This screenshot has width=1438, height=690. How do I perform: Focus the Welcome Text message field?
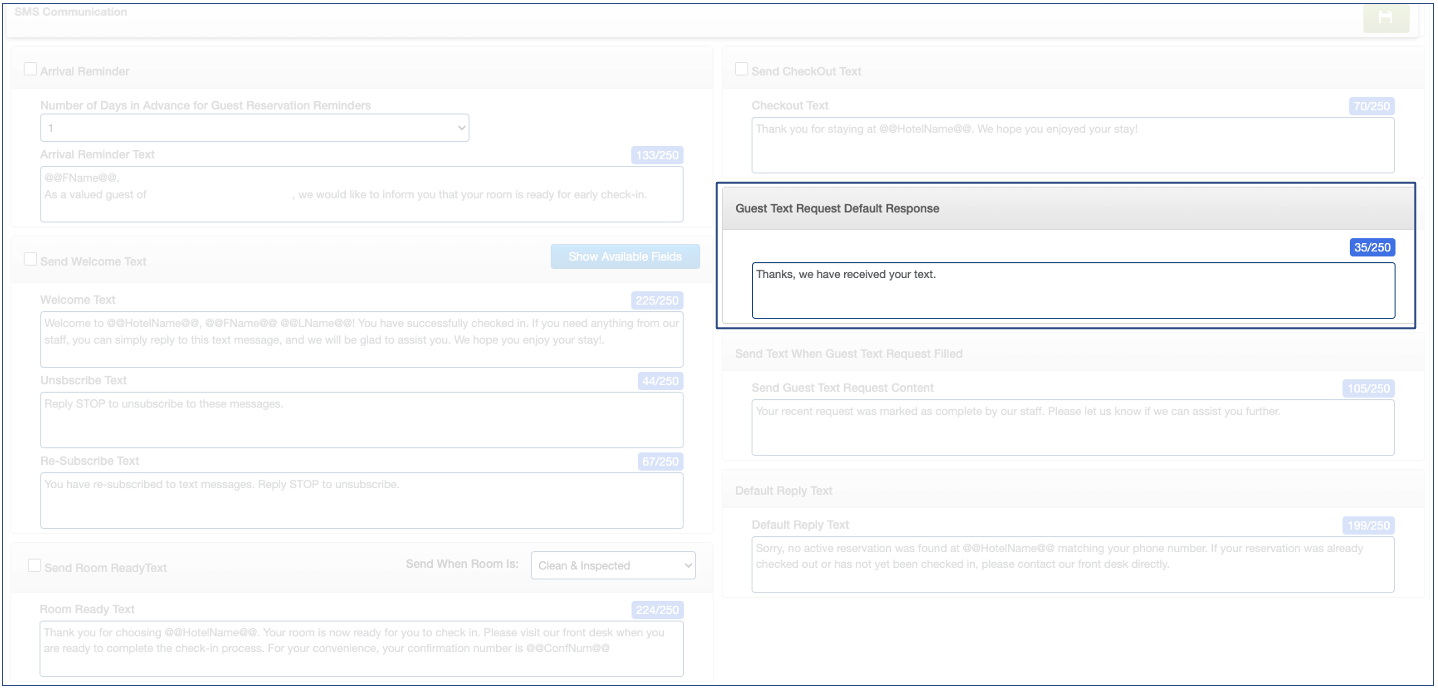pos(361,340)
